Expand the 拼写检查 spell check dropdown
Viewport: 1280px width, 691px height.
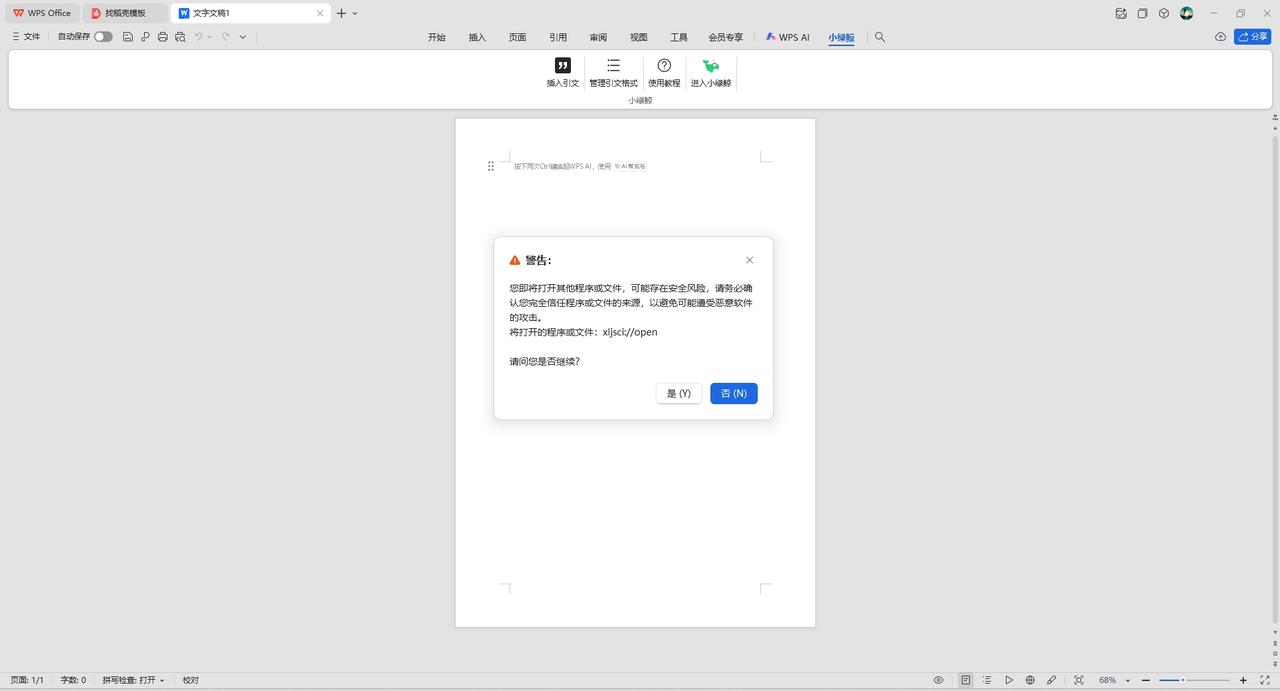[x=162, y=680]
